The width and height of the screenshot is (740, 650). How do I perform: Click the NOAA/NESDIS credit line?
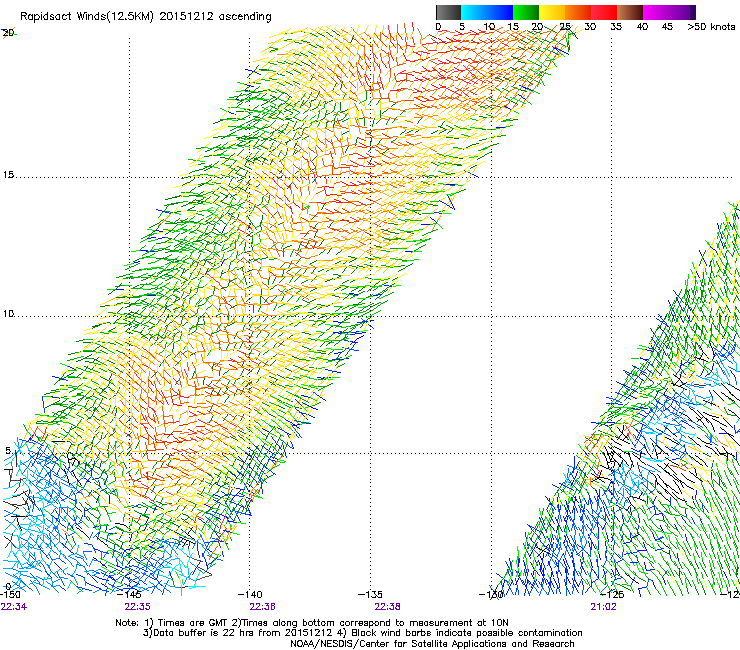tap(432, 643)
